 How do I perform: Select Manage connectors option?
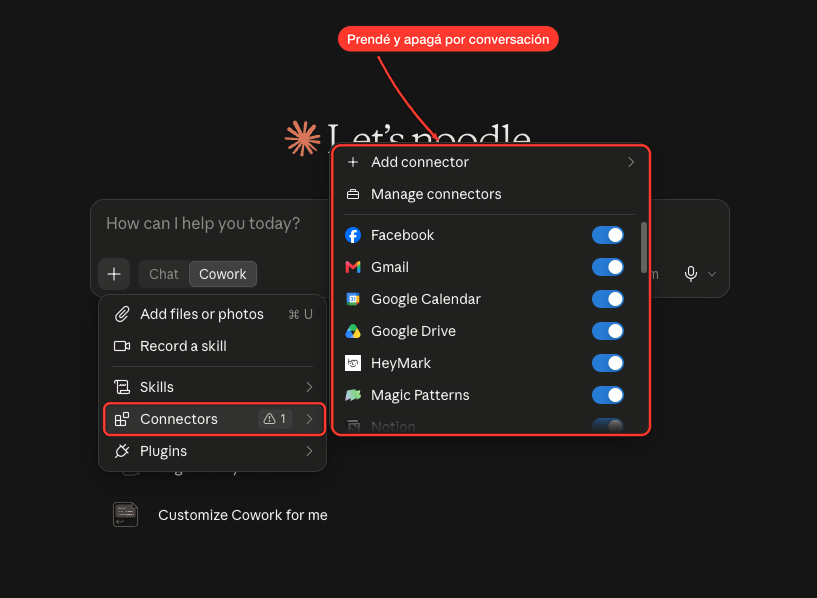[x=490, y=194]
